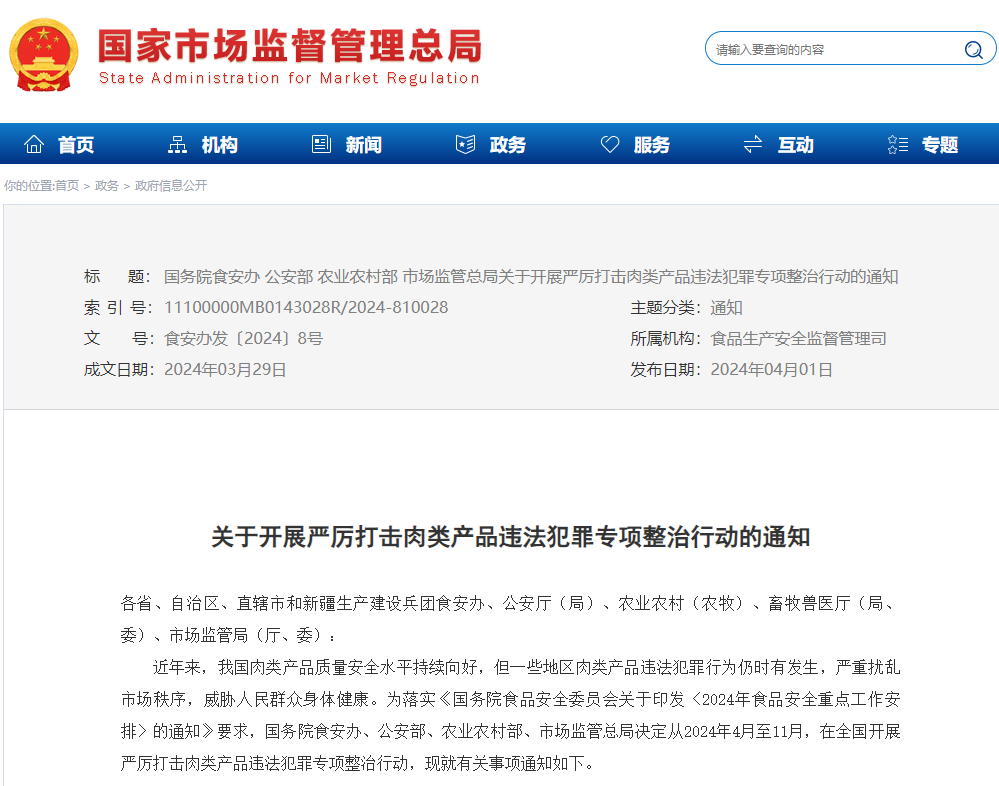This screenshot has height=786, width=999.
Task: Click the house icon beside 首页
Action: (x=34, y=145)
